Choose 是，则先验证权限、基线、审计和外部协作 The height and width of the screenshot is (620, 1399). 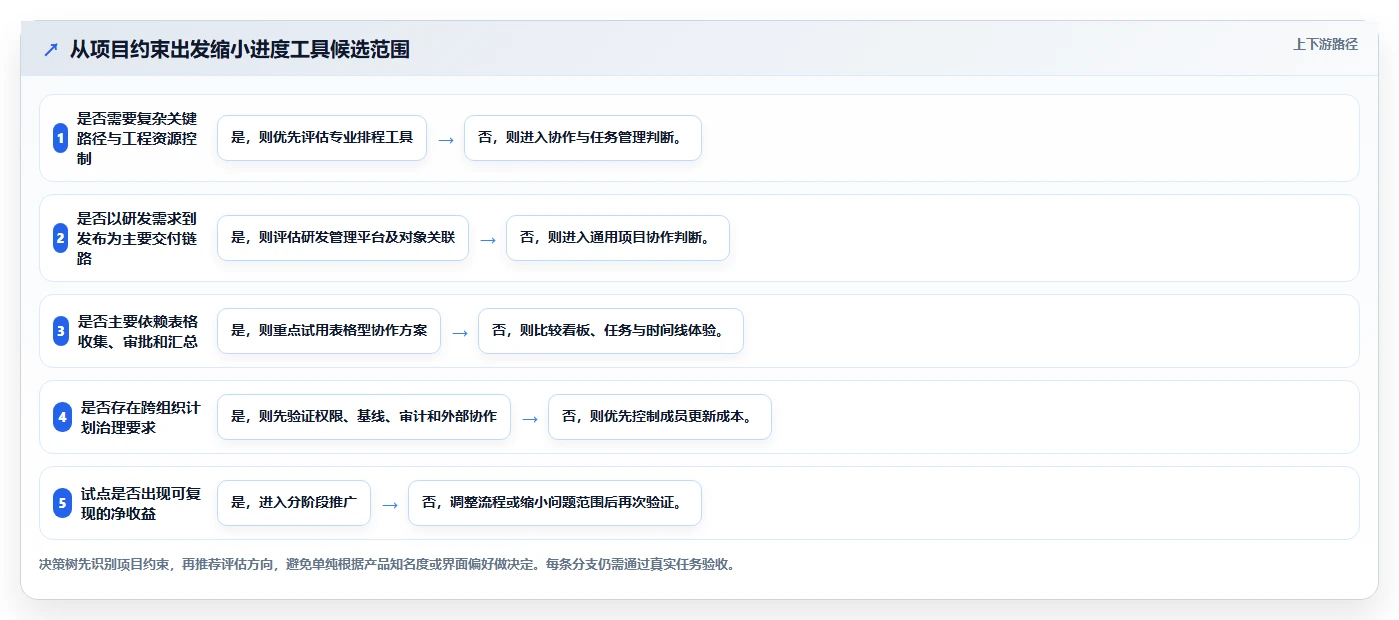click(x=364, y=417)
